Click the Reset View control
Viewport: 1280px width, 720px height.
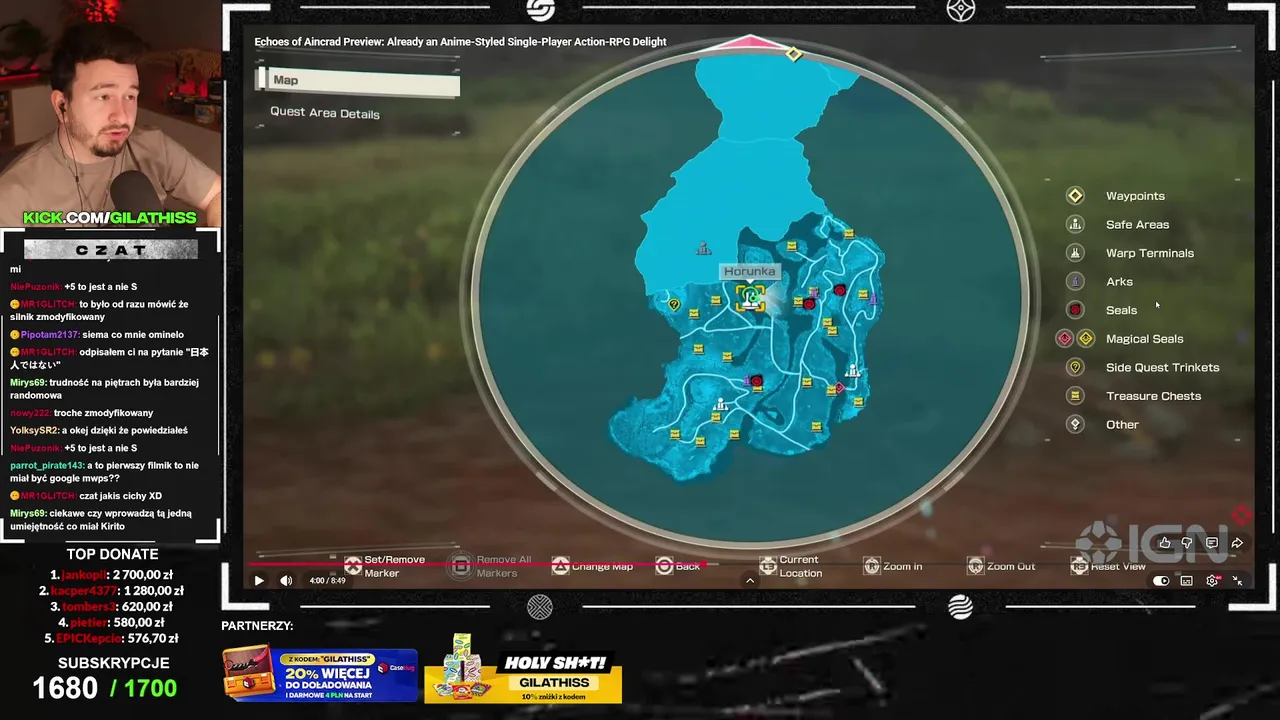[1108, 566]
